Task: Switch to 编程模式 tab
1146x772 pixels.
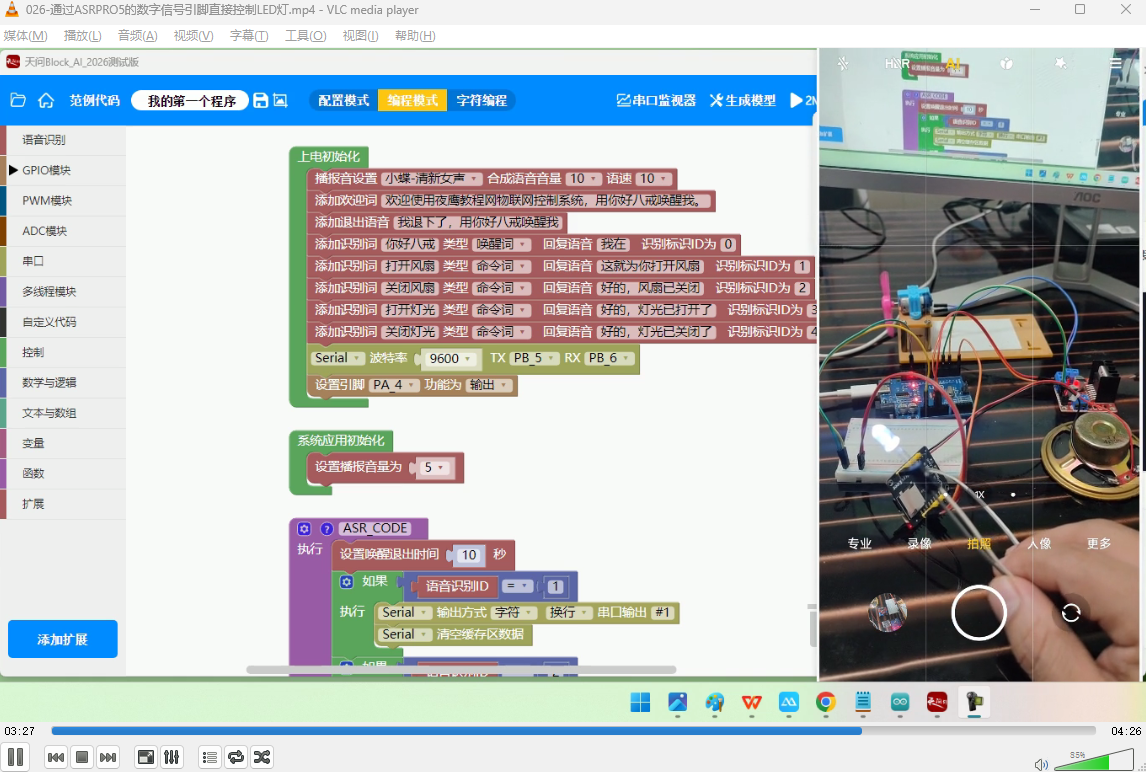Action: point(412,100)
